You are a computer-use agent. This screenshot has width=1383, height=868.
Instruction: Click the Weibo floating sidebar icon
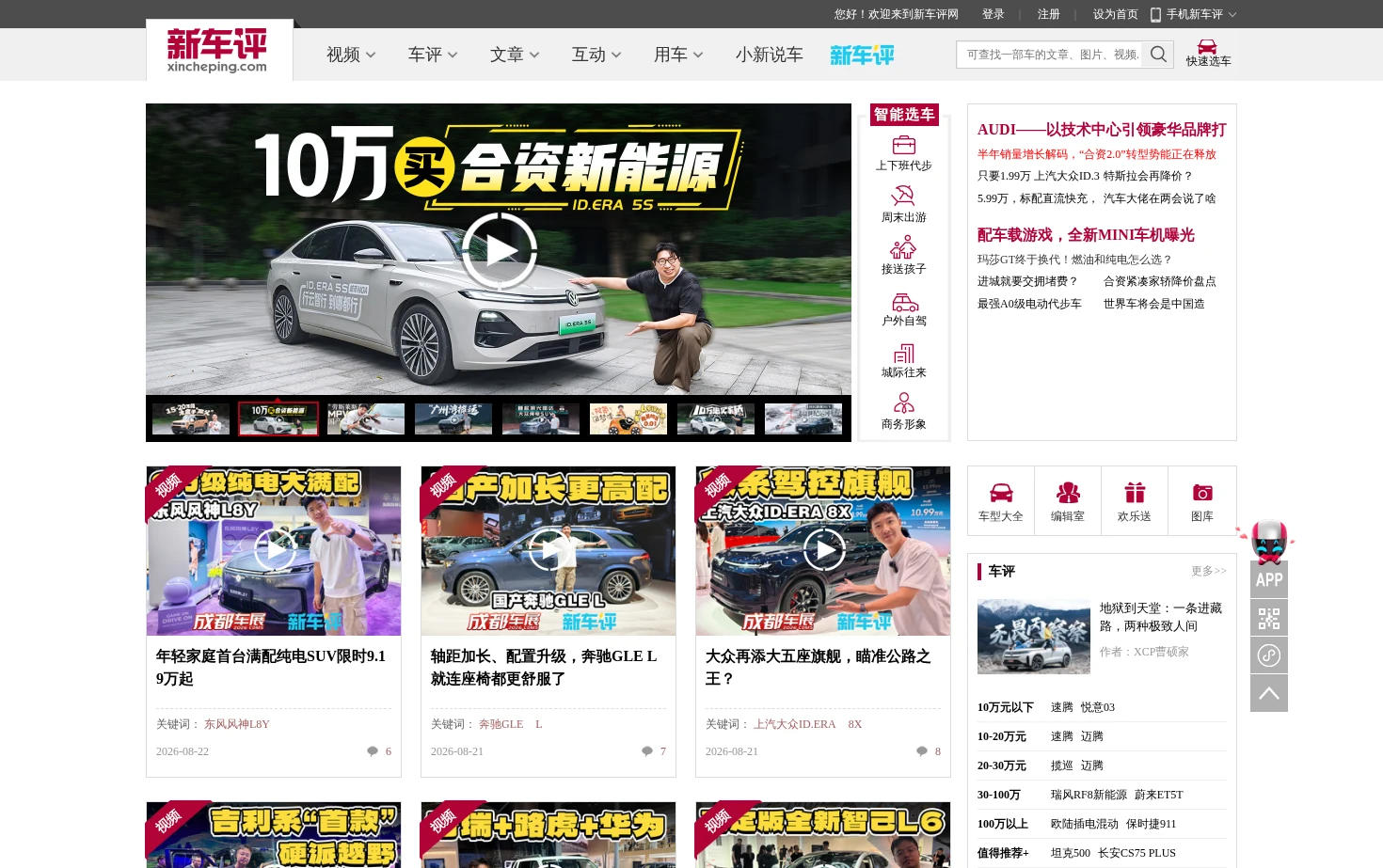[x=1269, y=655]
